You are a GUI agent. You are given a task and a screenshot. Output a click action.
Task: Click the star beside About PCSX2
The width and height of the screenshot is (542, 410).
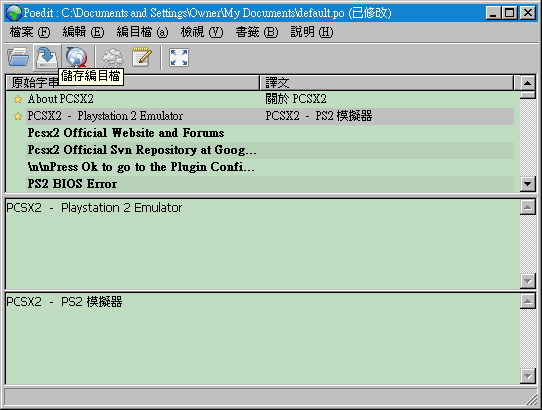coord(18,100)
